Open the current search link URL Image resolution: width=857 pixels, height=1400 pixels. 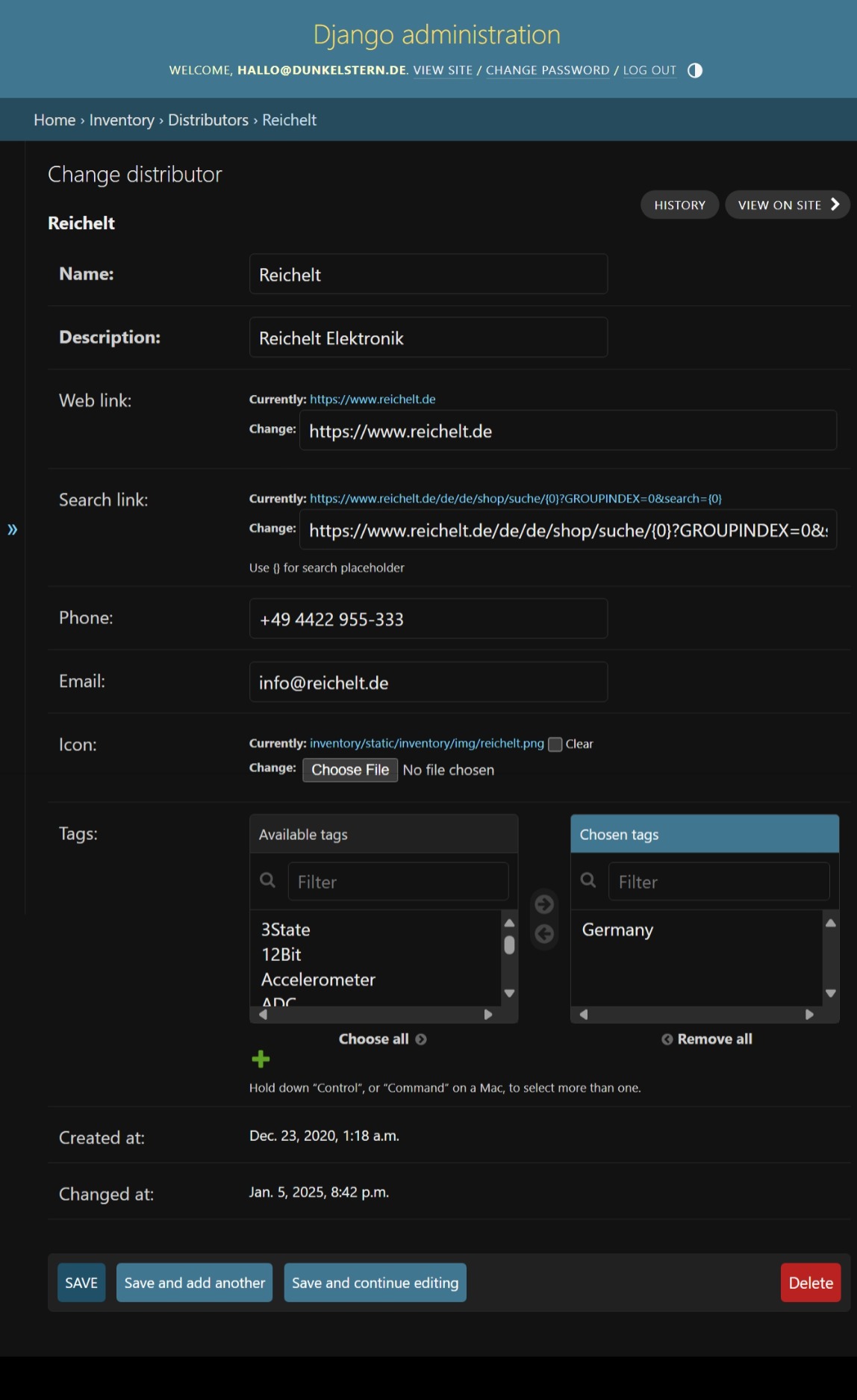[x=516, y=499]
